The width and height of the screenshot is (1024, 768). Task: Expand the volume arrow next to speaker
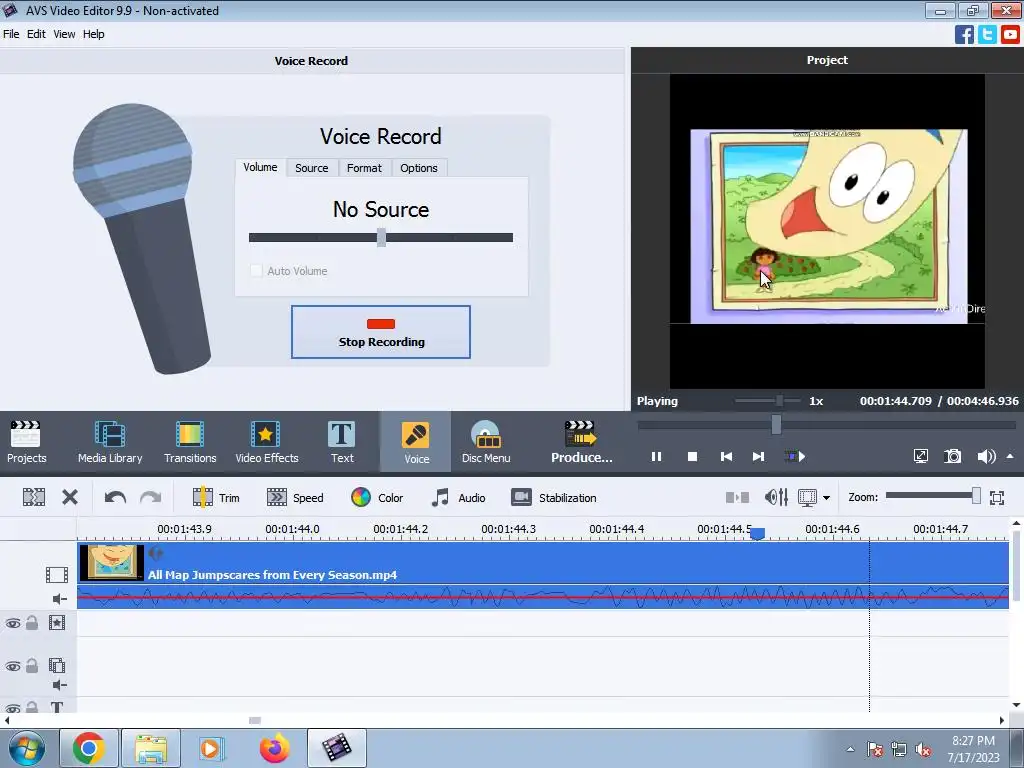pyautogui.click(x=1010, y=456)
